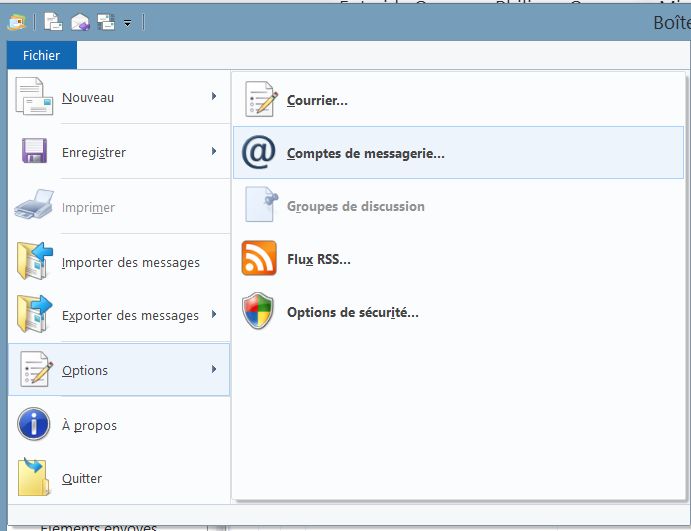
Task: Click the Imprimer printer icon
Action: click(x=34, y=204)
